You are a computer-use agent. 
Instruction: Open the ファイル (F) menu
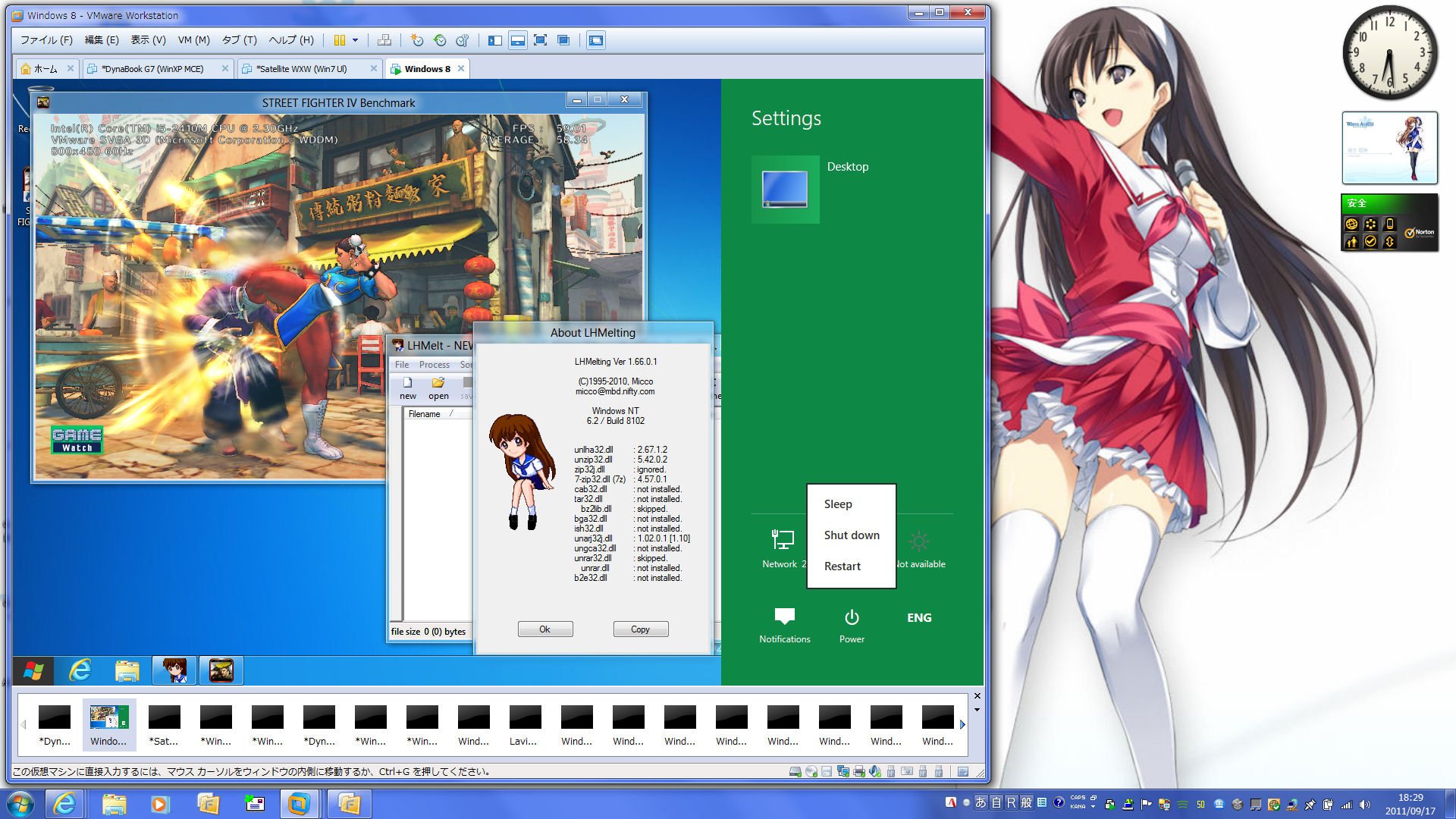tap(46, 40)
